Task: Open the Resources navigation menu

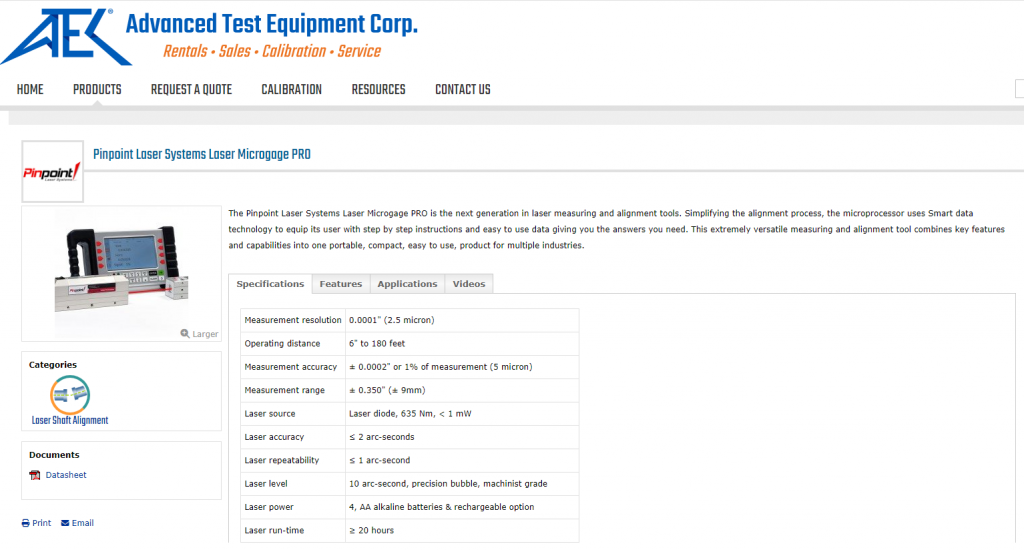Action: [x=378, y=90]
